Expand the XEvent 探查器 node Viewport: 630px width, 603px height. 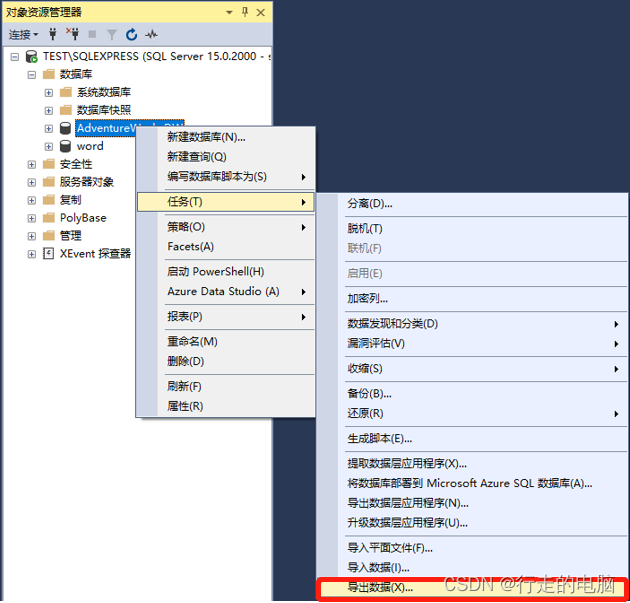tap(32, 254)
